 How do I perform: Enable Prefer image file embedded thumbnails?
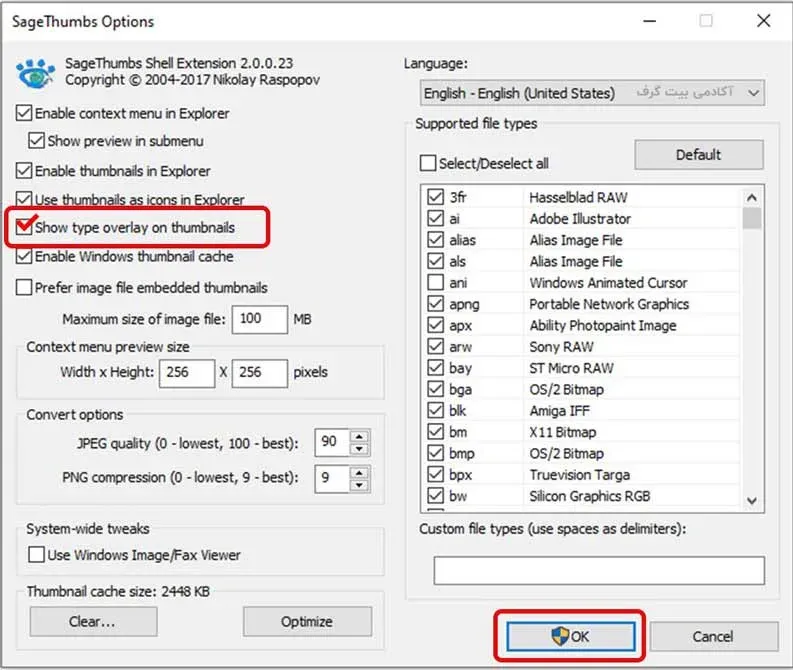[24, 288]
